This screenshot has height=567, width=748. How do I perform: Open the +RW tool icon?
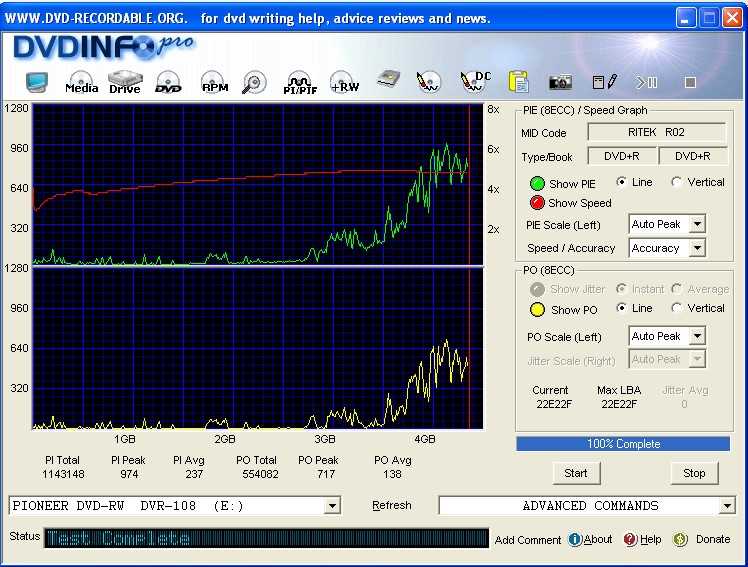344,83
